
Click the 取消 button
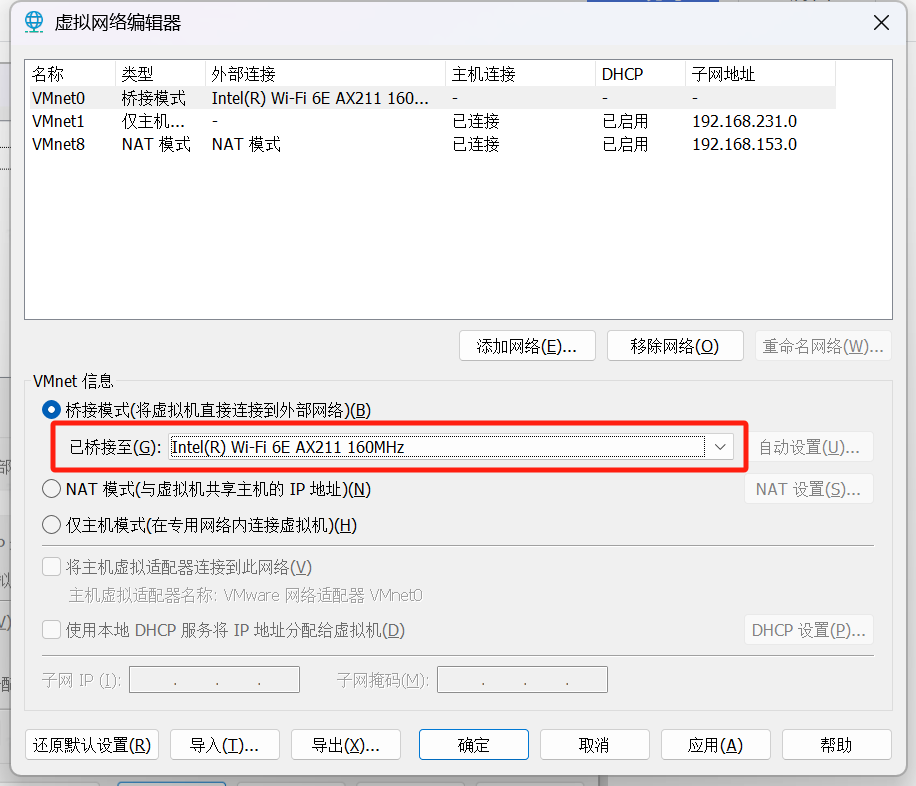[595, 745]
